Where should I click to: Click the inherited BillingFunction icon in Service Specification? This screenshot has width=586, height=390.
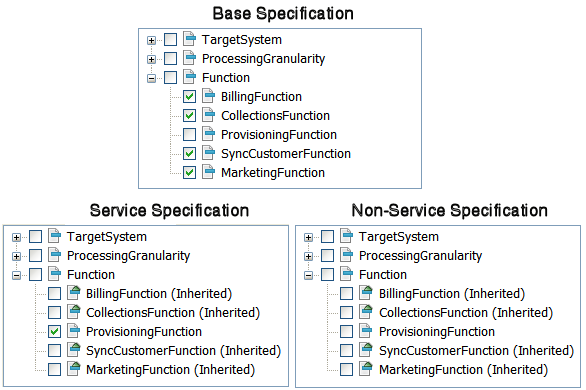(74, 293)
